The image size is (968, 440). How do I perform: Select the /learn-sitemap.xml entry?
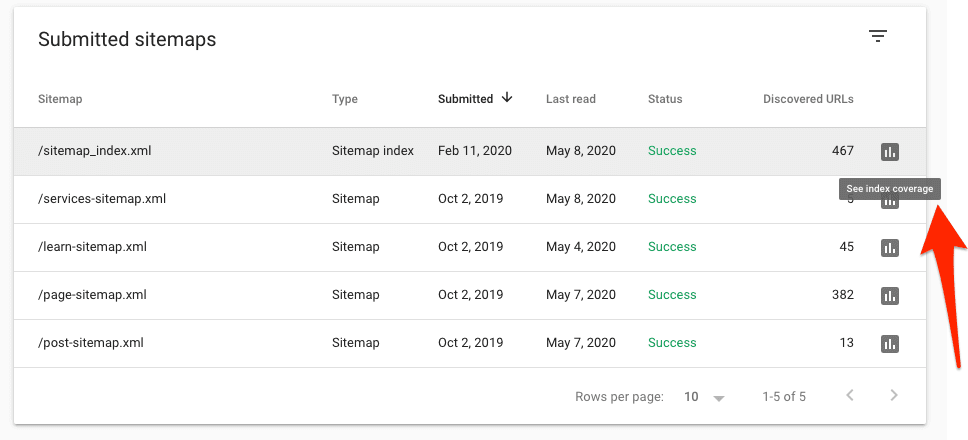click(x=94, y=247)
